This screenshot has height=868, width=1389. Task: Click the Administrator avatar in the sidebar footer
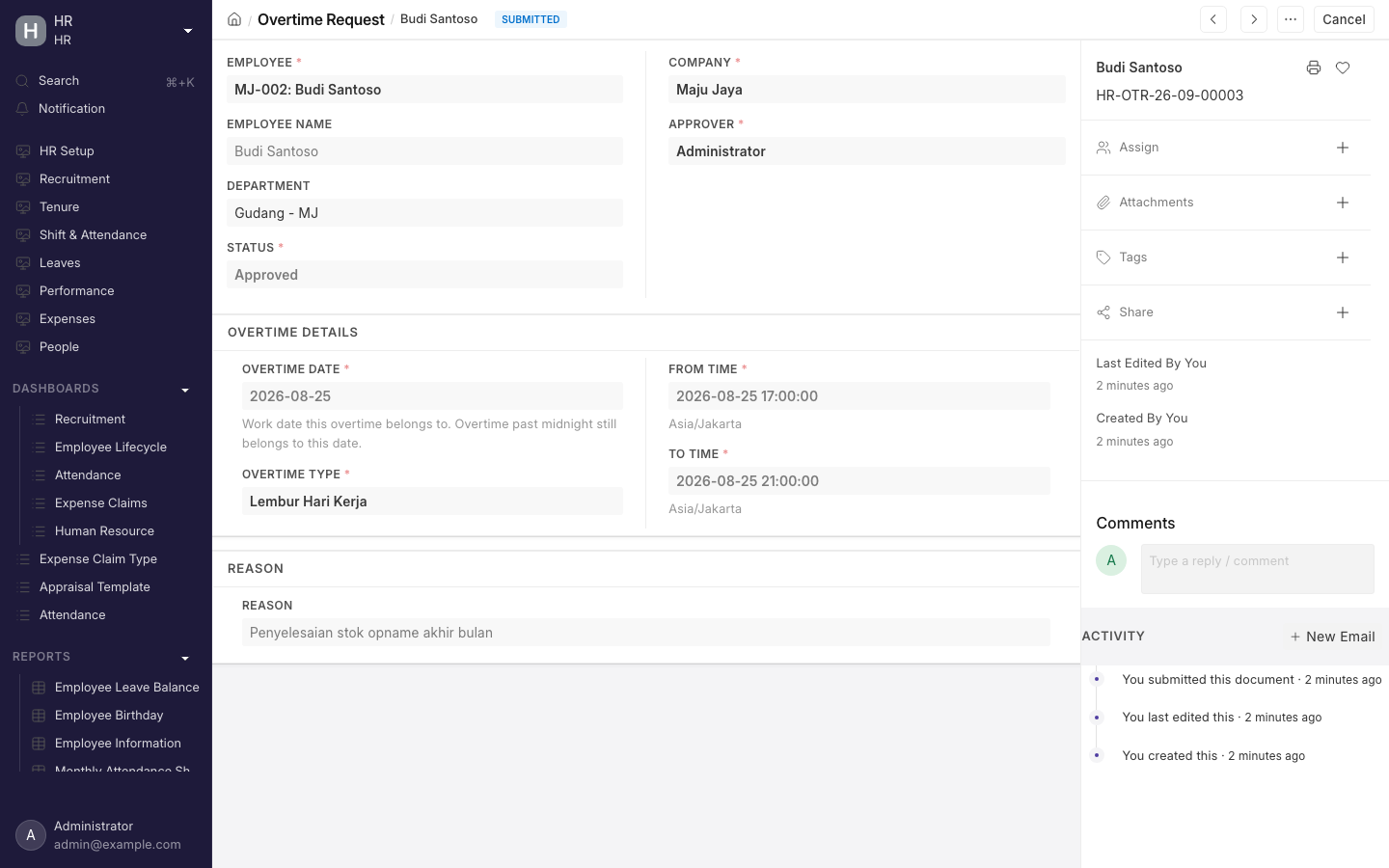pyautogui.click(x=31, y=835)
